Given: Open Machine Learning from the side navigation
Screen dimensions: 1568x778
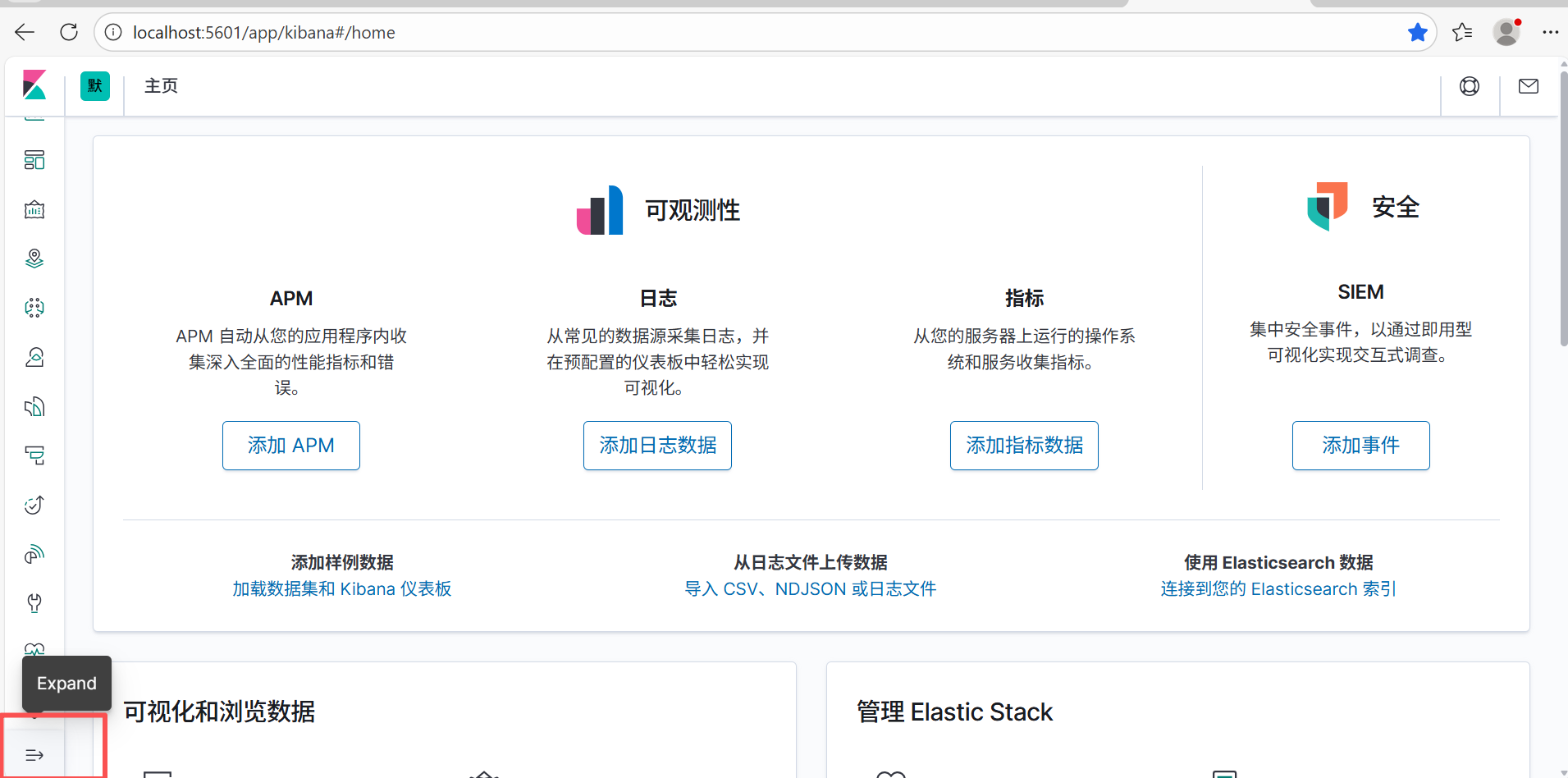Looking at the screenshot, I should (34, 308).
